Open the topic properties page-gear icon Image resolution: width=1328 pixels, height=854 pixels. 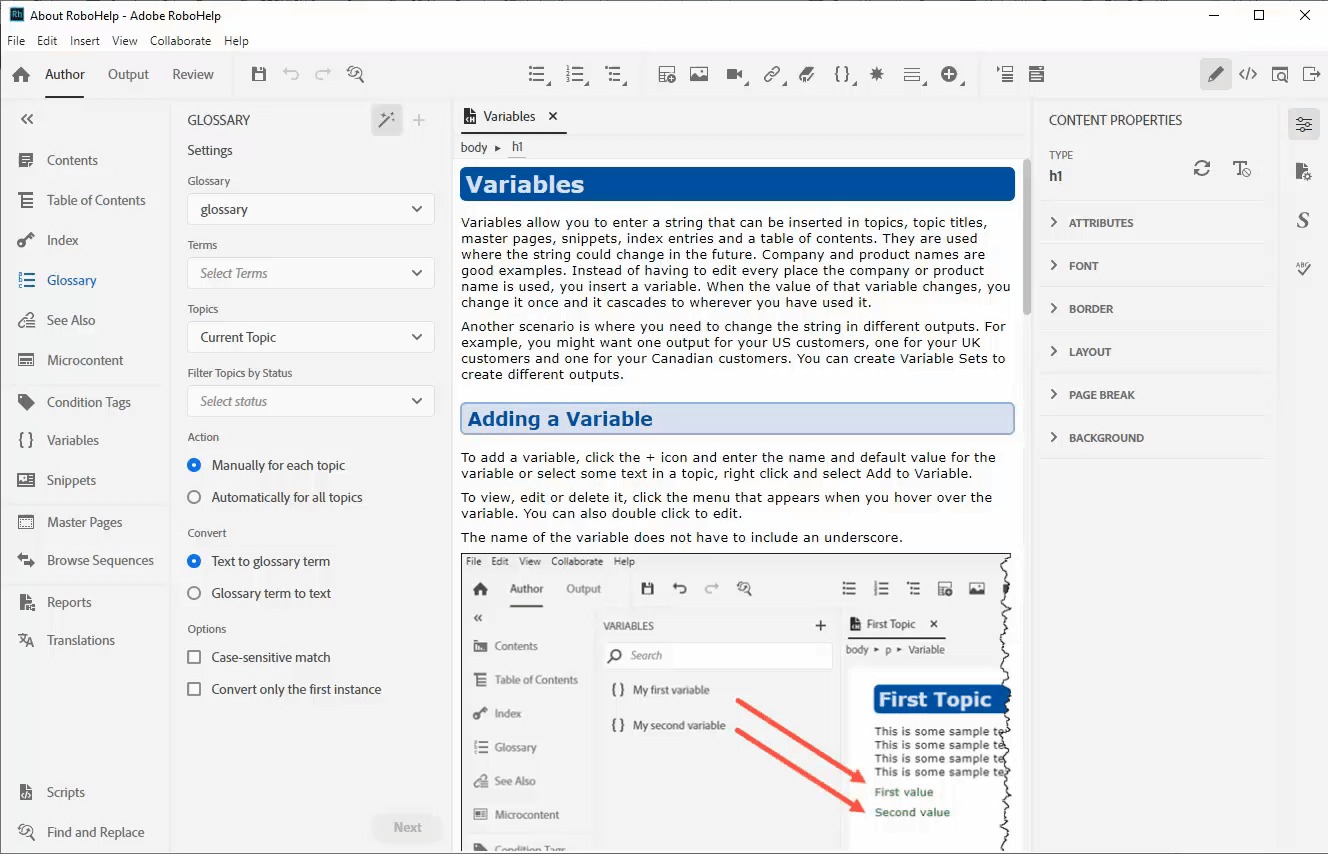point(1303,172)
